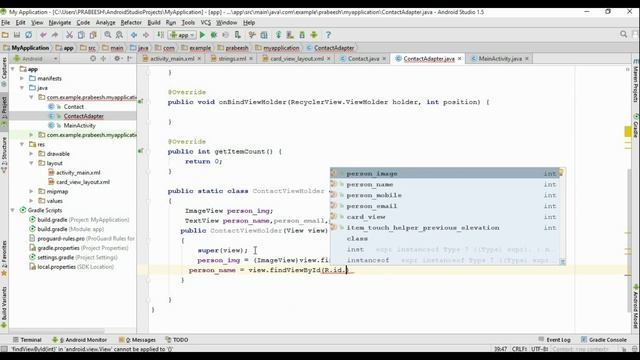The image size is (640, 360).
Task: Switch to the MainActivity.java tab
Action: [500, 59]
